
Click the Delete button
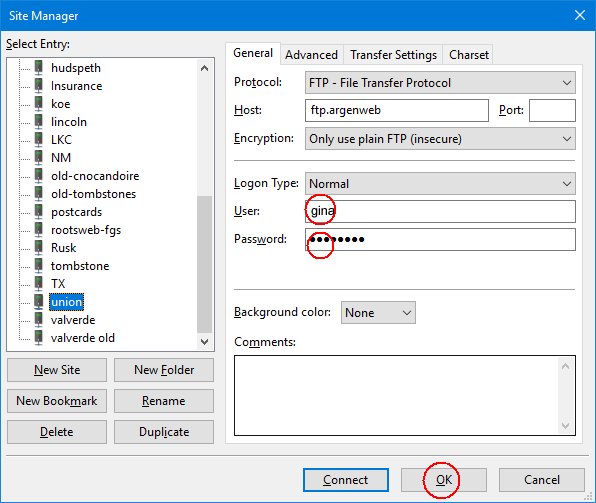pos(57,432)
